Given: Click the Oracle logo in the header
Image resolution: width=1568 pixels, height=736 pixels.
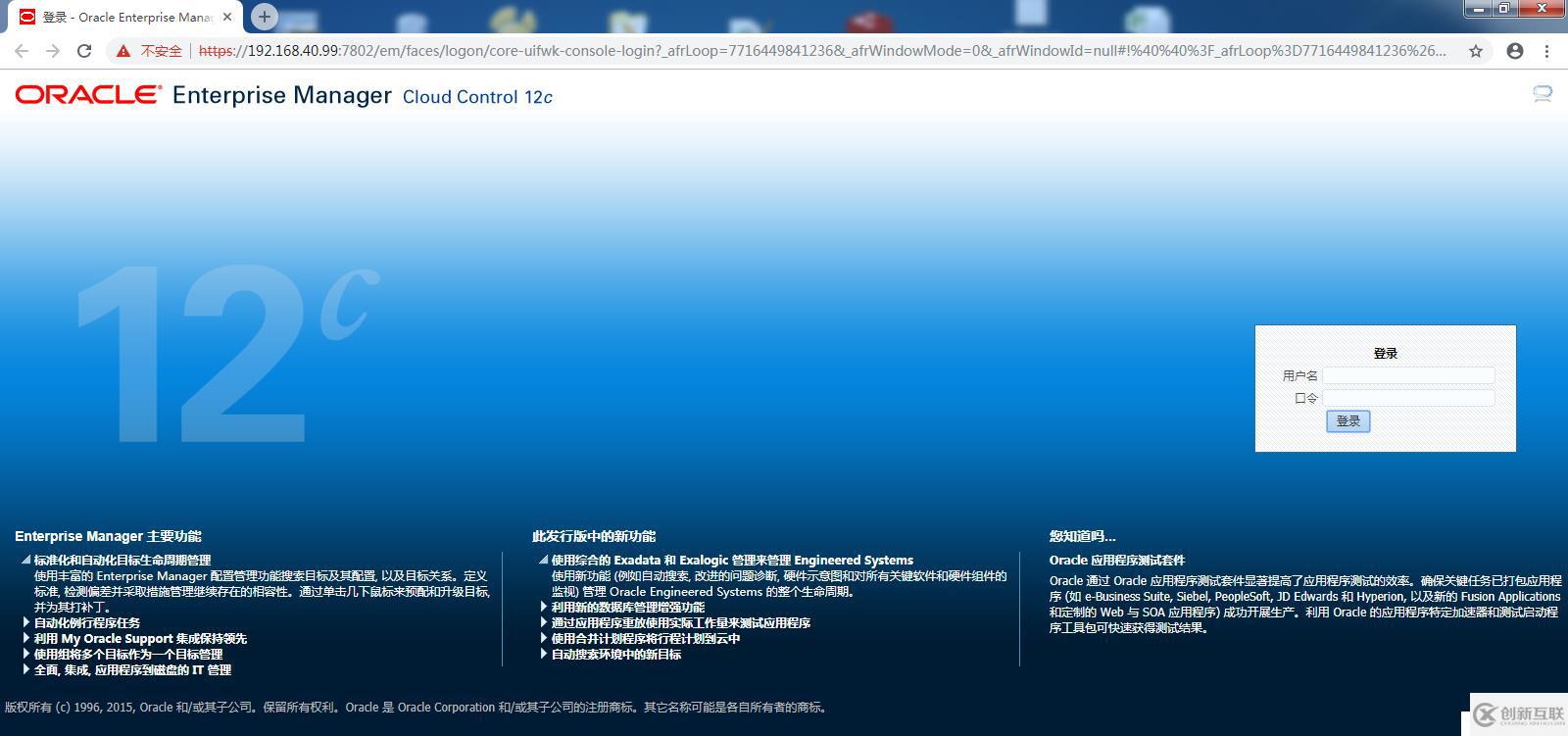Looking at the screenshot, I should pos(88,95).
